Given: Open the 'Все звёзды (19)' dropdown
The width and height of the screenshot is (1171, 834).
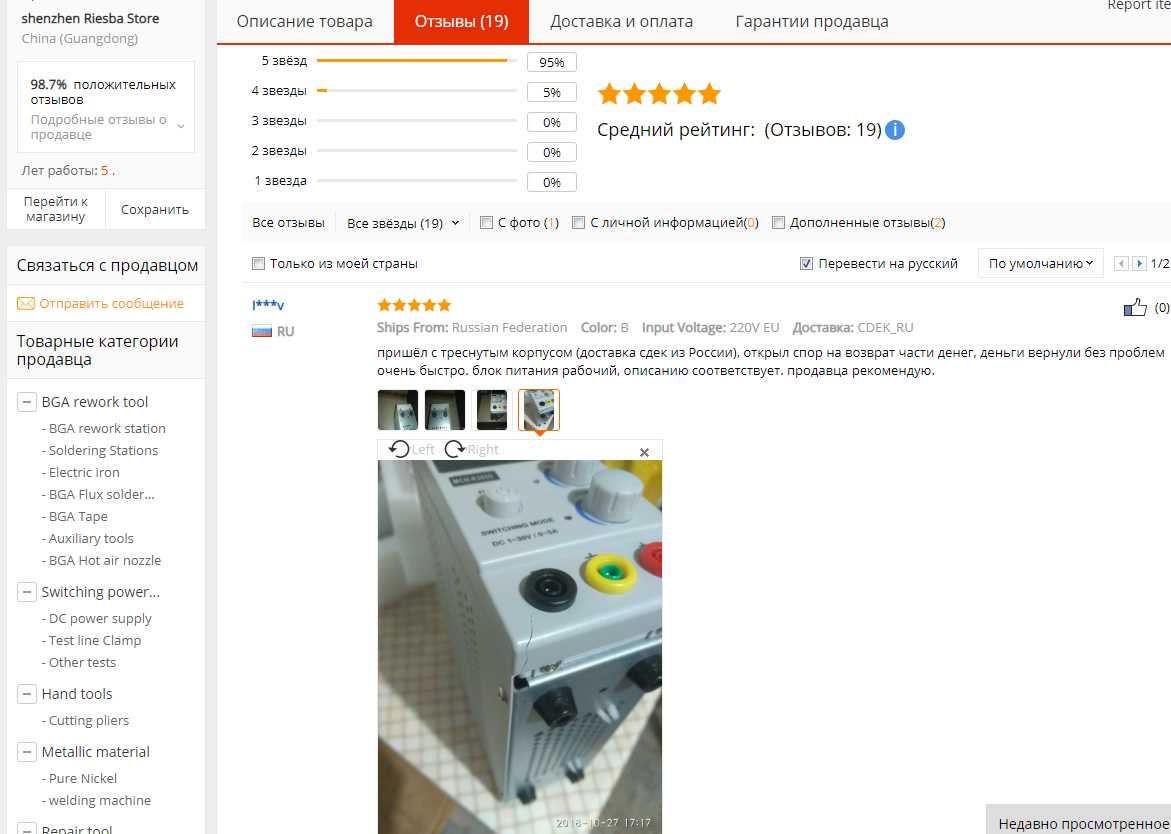Looking at the screenshot, I should tap(403, 223).
